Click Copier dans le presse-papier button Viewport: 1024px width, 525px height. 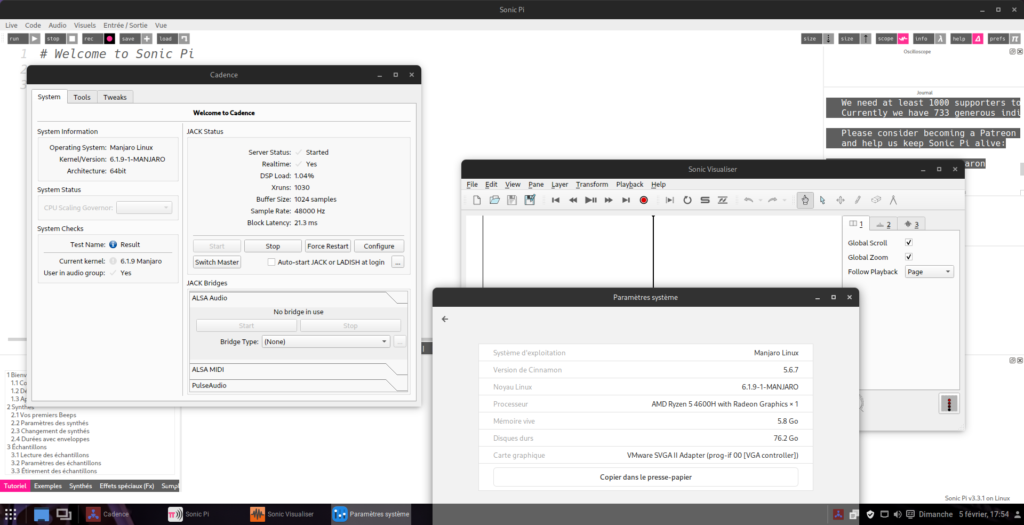point(645,477)
